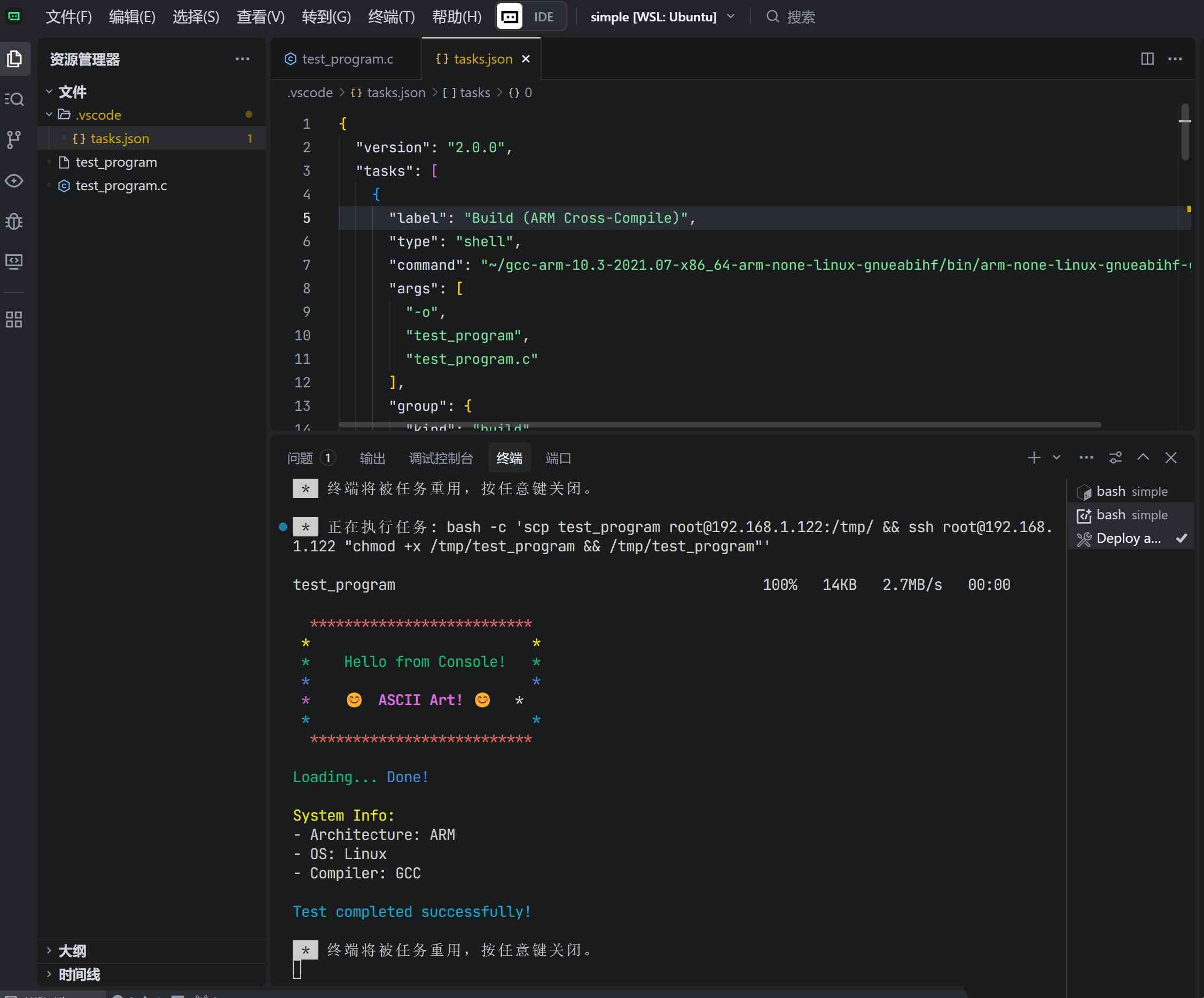
Task: Select the Deploy task terminal entry
Action: [1127, 539]
